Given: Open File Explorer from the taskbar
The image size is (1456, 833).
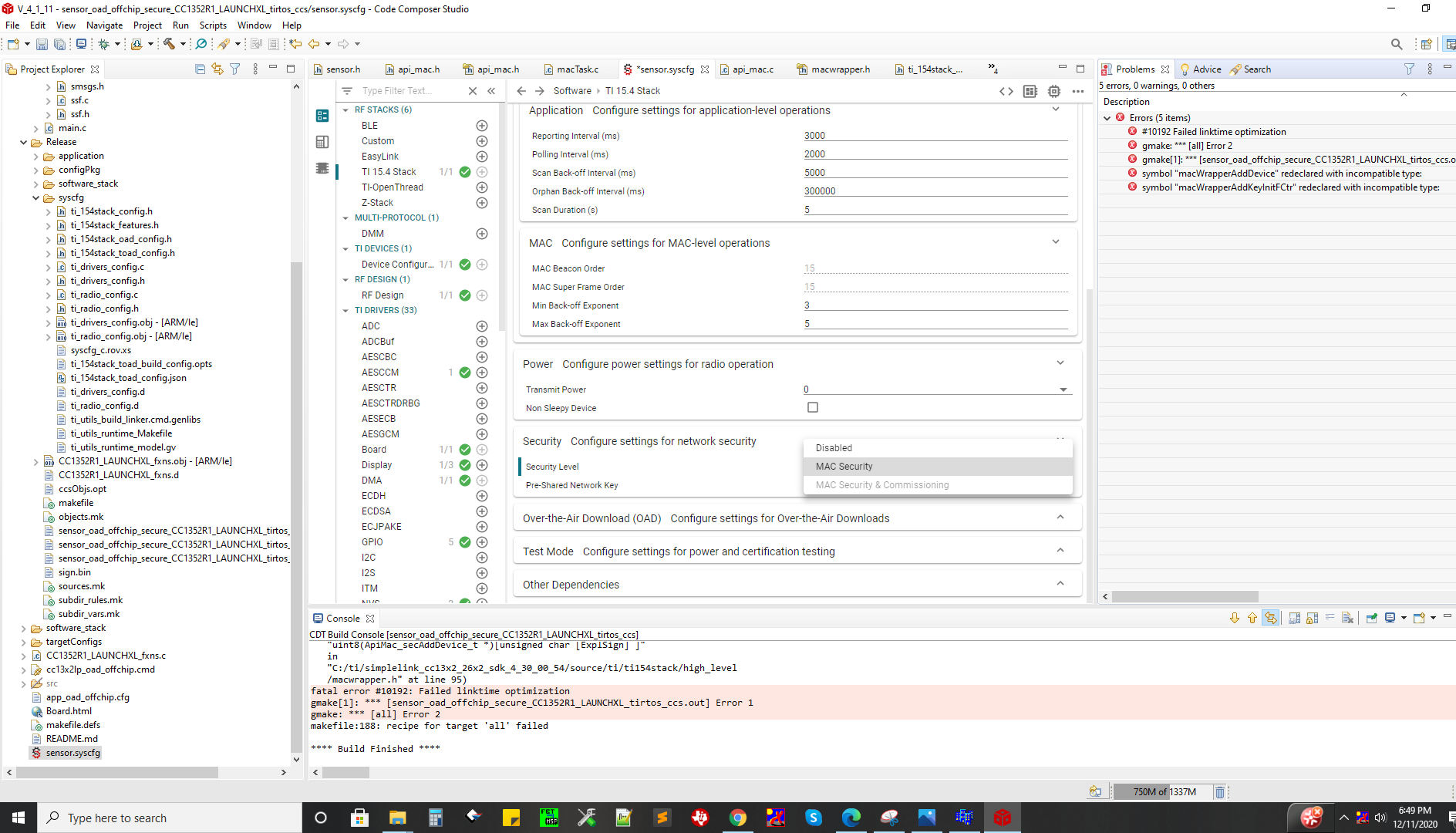Looking at the screenshot, I should pos(397,818).
